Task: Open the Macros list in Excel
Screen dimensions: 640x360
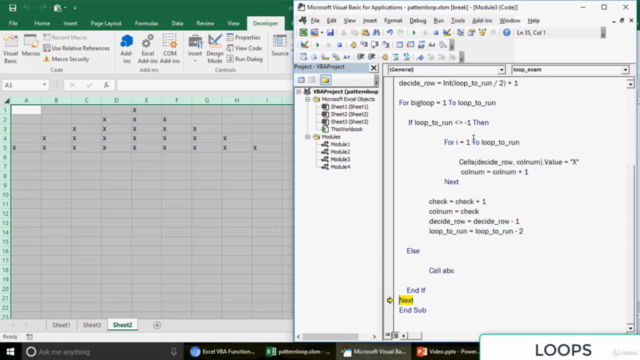Action: (x=31, y=46)
